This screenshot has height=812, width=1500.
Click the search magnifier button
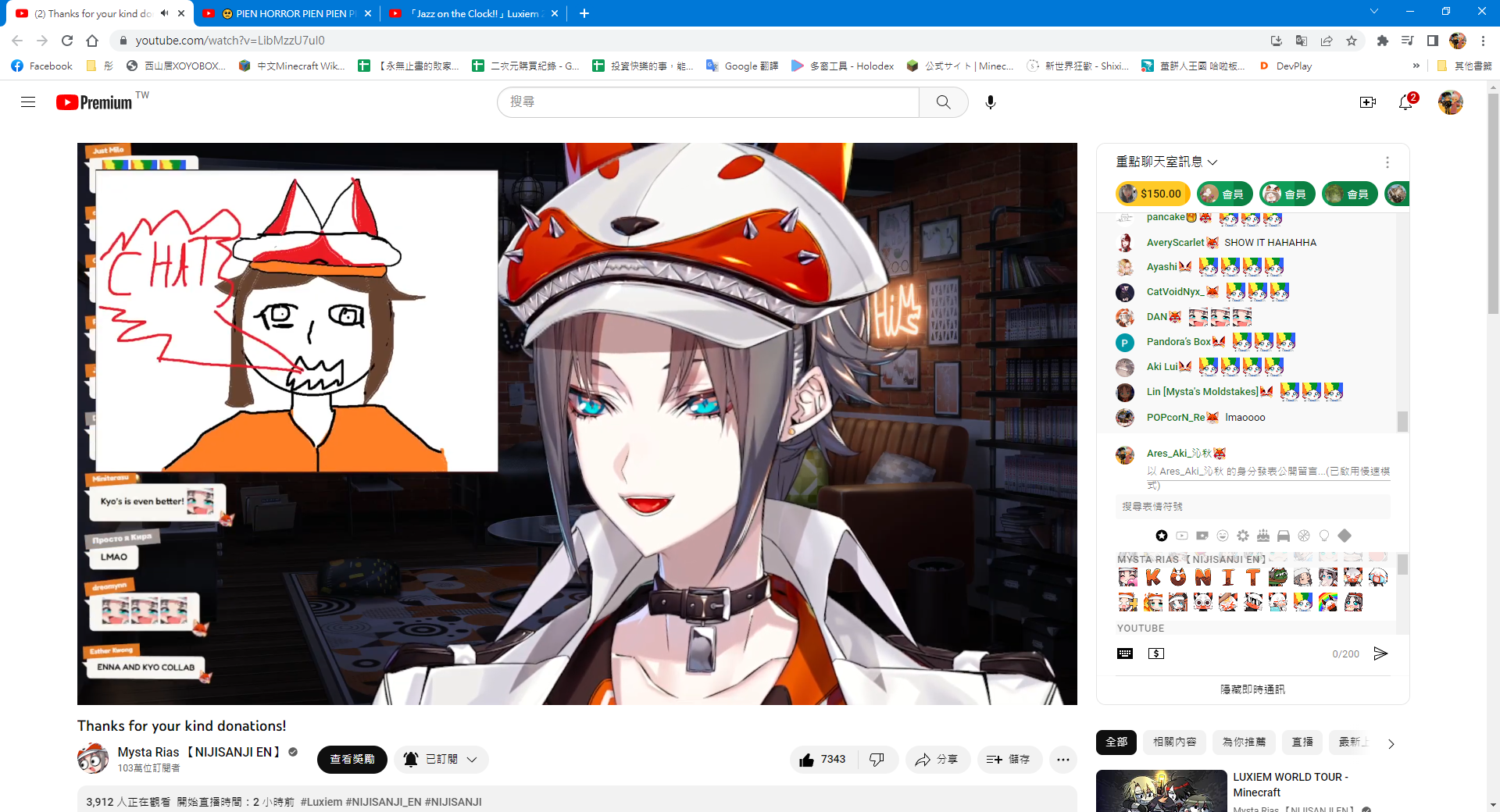click(x=943, y=102)
